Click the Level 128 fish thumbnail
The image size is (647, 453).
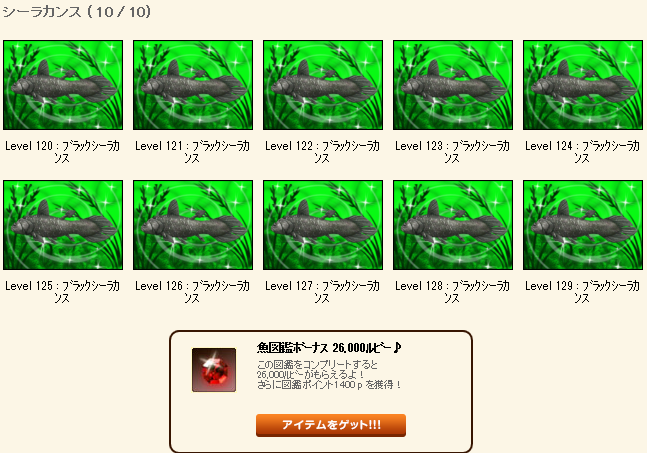click(453, 225)
